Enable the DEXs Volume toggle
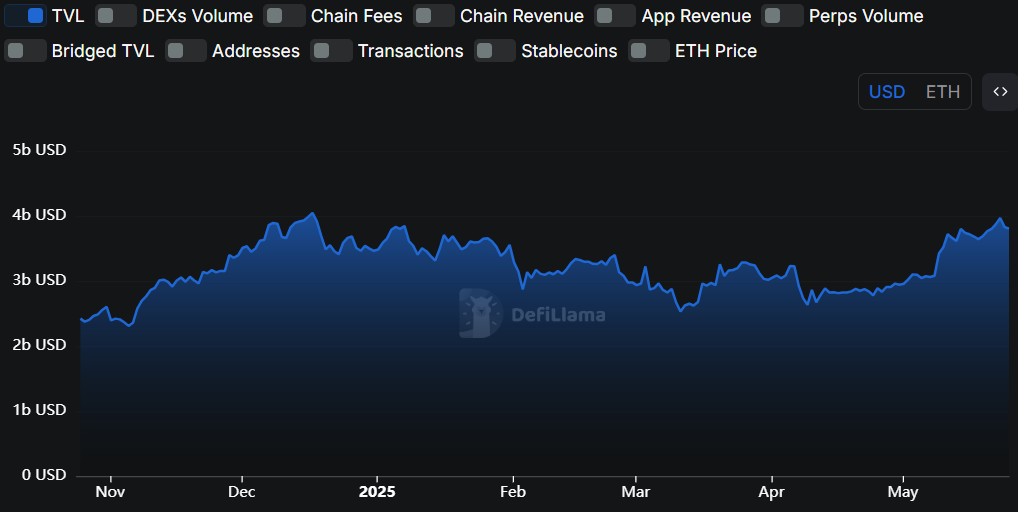This screenshot has width=1018, height=512. pos(116,16)
